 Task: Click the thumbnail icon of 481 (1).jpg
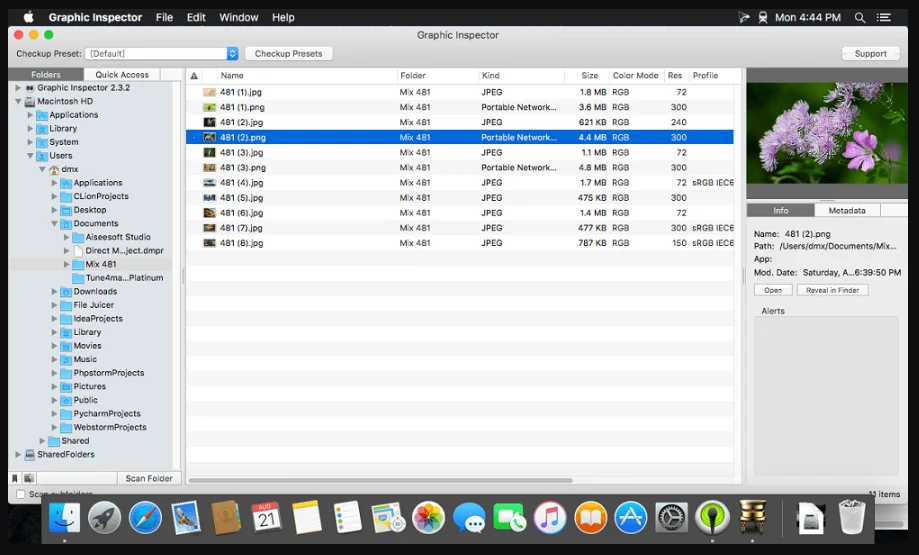(209, 92)
